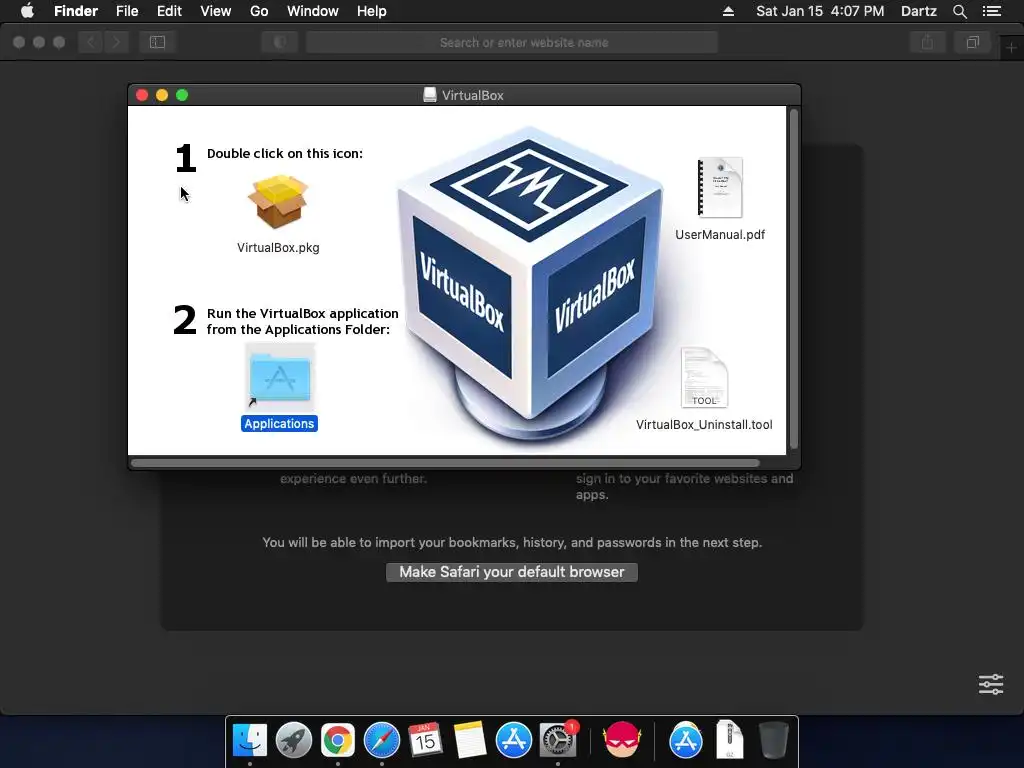Click the Safari privacy shield button

pyautogui.click(x=280, y=42)
